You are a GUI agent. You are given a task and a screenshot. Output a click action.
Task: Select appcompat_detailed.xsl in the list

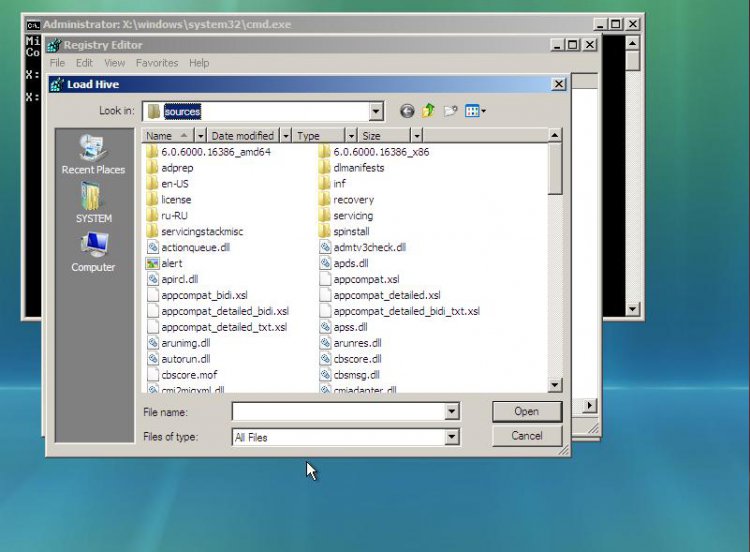pyautogui.click(x=380, y=295)
